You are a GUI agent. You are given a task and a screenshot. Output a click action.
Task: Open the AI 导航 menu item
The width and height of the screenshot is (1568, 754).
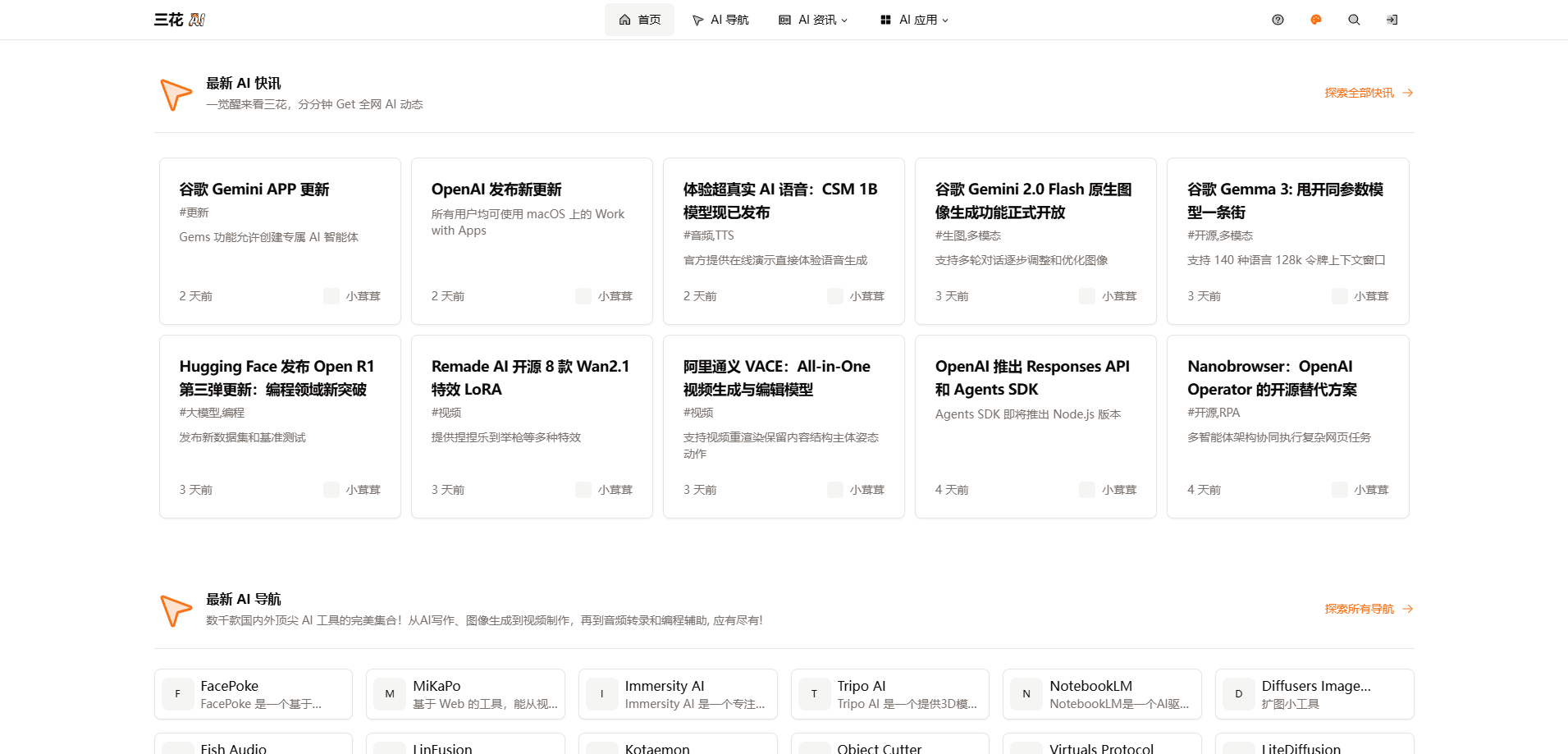(x=720, y=20)
